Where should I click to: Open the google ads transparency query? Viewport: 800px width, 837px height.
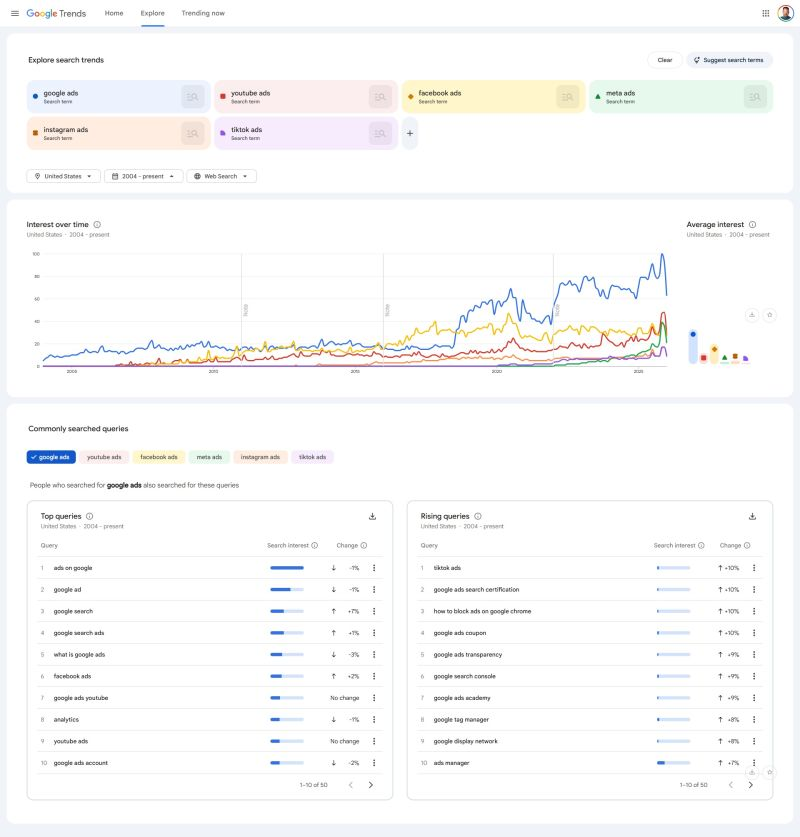(x=468, y=654)
